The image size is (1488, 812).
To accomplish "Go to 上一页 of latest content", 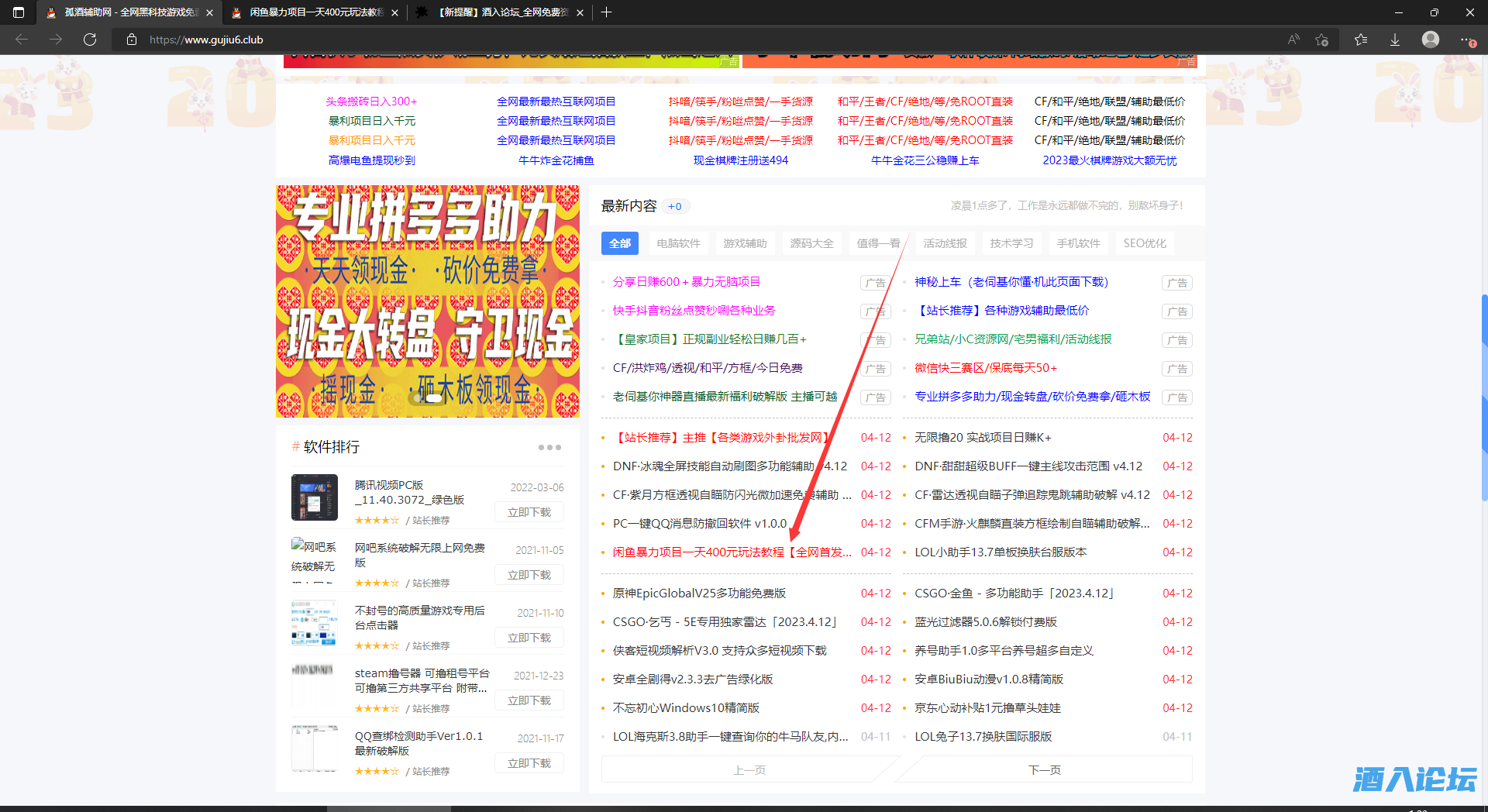I will pos(749,769).
